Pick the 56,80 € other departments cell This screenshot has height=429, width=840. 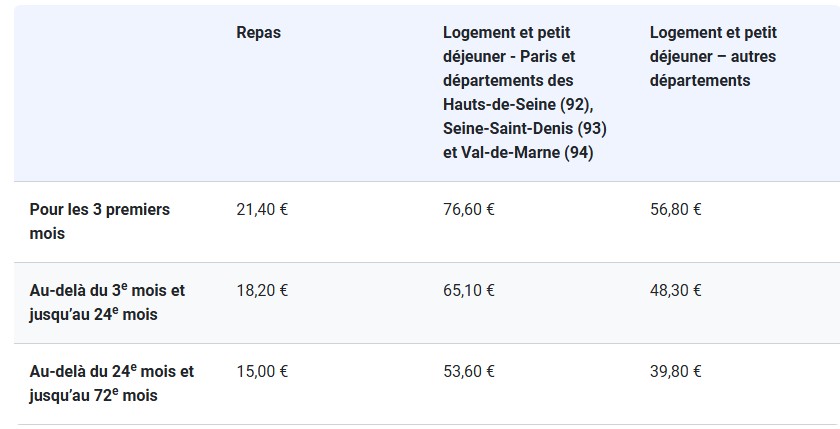(676, 210)
